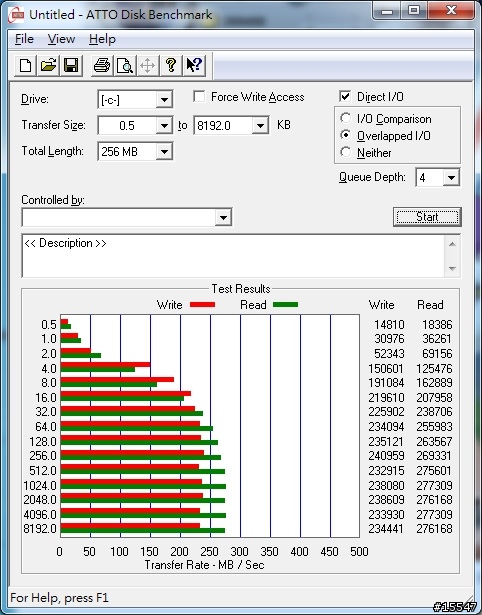Click the write value 240959

click(386, 456)
